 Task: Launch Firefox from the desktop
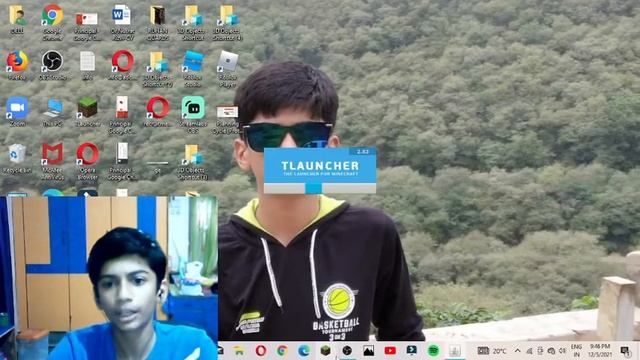[17, 65]
